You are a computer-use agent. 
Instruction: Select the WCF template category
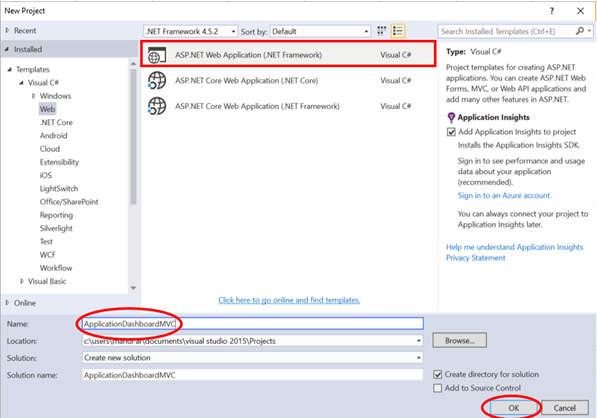pos(47,255)
